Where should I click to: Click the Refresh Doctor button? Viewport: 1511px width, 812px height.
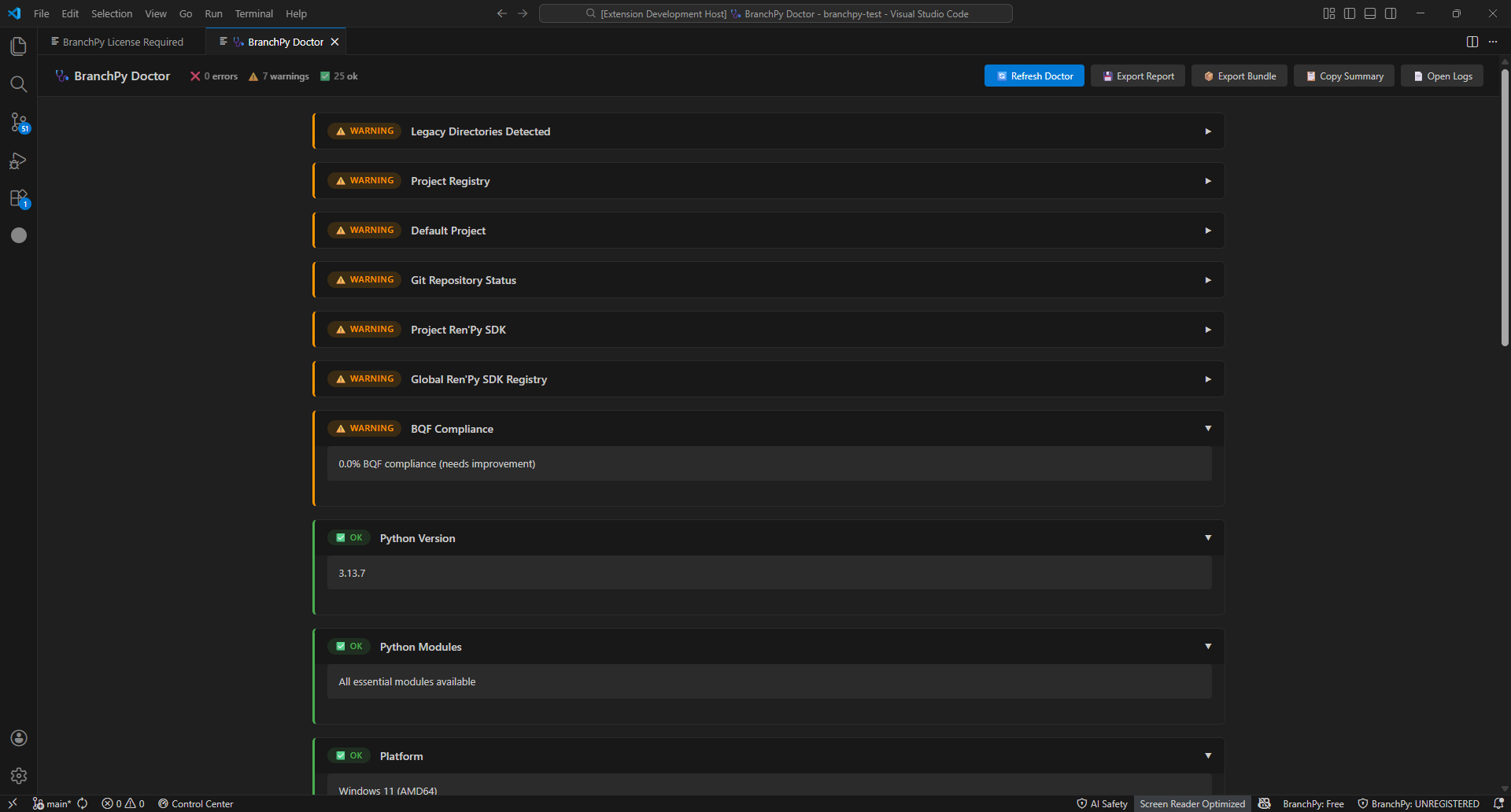pyautogui.click(x=1034, y=76)
